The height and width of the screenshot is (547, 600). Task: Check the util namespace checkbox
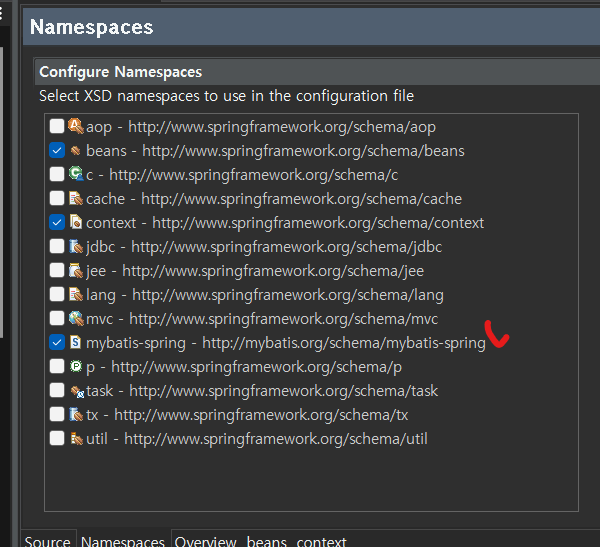pyautogui.click(x=57, y=438)
